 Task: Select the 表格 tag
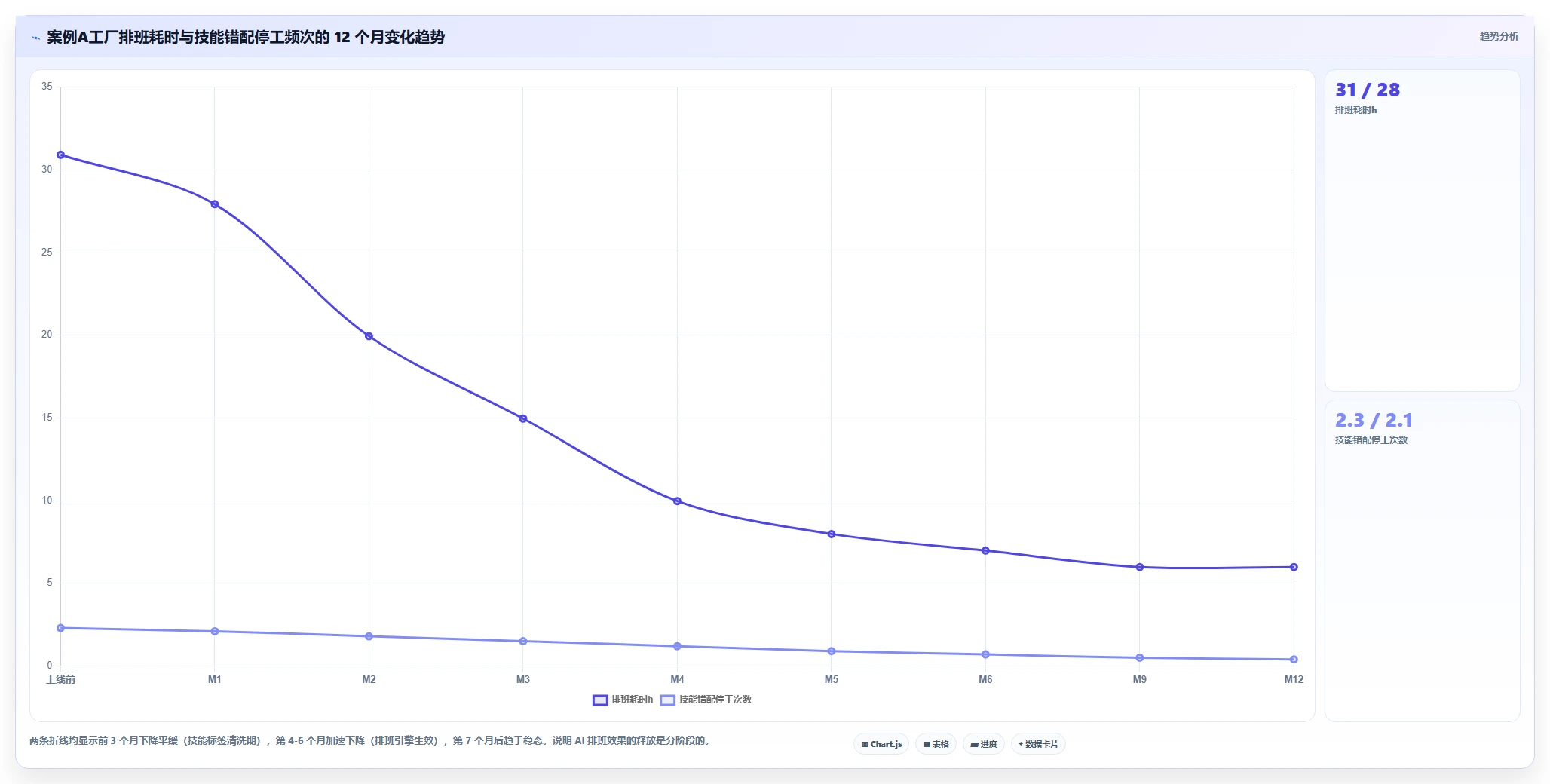click(x=936, y=744)
